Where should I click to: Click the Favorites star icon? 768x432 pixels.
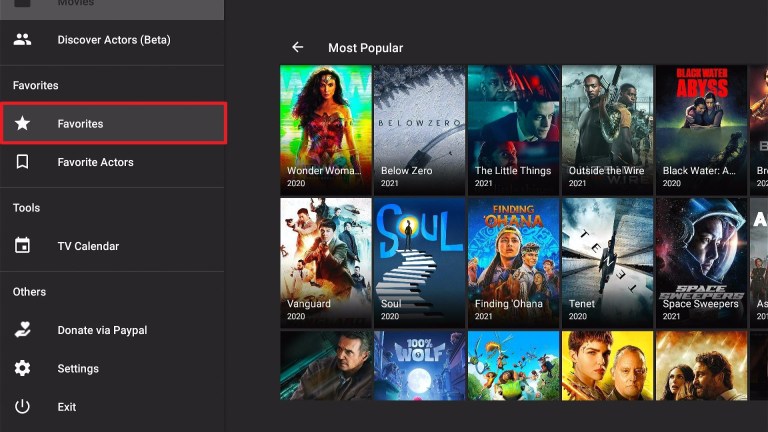[22, 123]
